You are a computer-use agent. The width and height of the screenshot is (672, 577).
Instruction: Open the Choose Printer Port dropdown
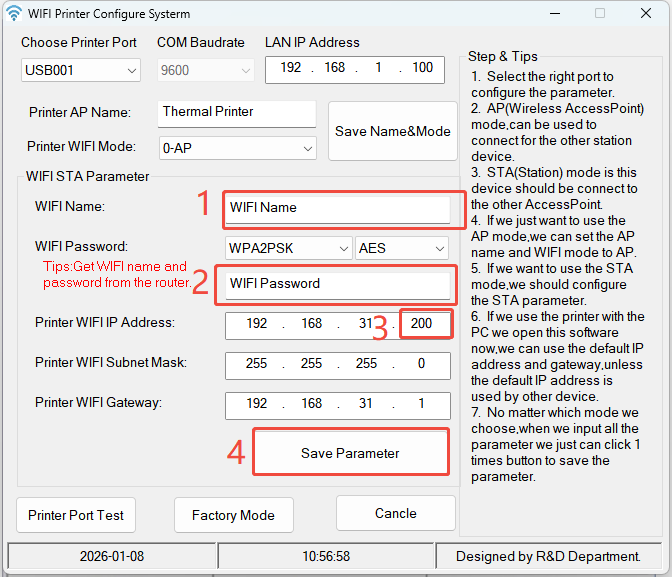(x=81, y=70)
